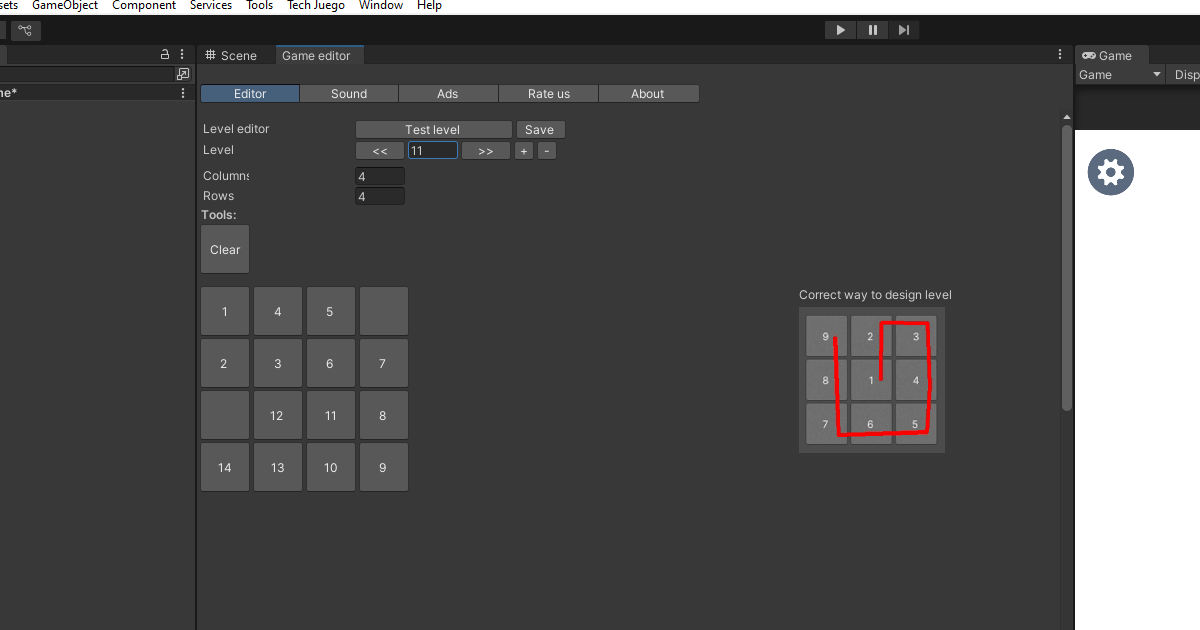
Task: Click grid cell numbered 7
Action: [384, 363]
